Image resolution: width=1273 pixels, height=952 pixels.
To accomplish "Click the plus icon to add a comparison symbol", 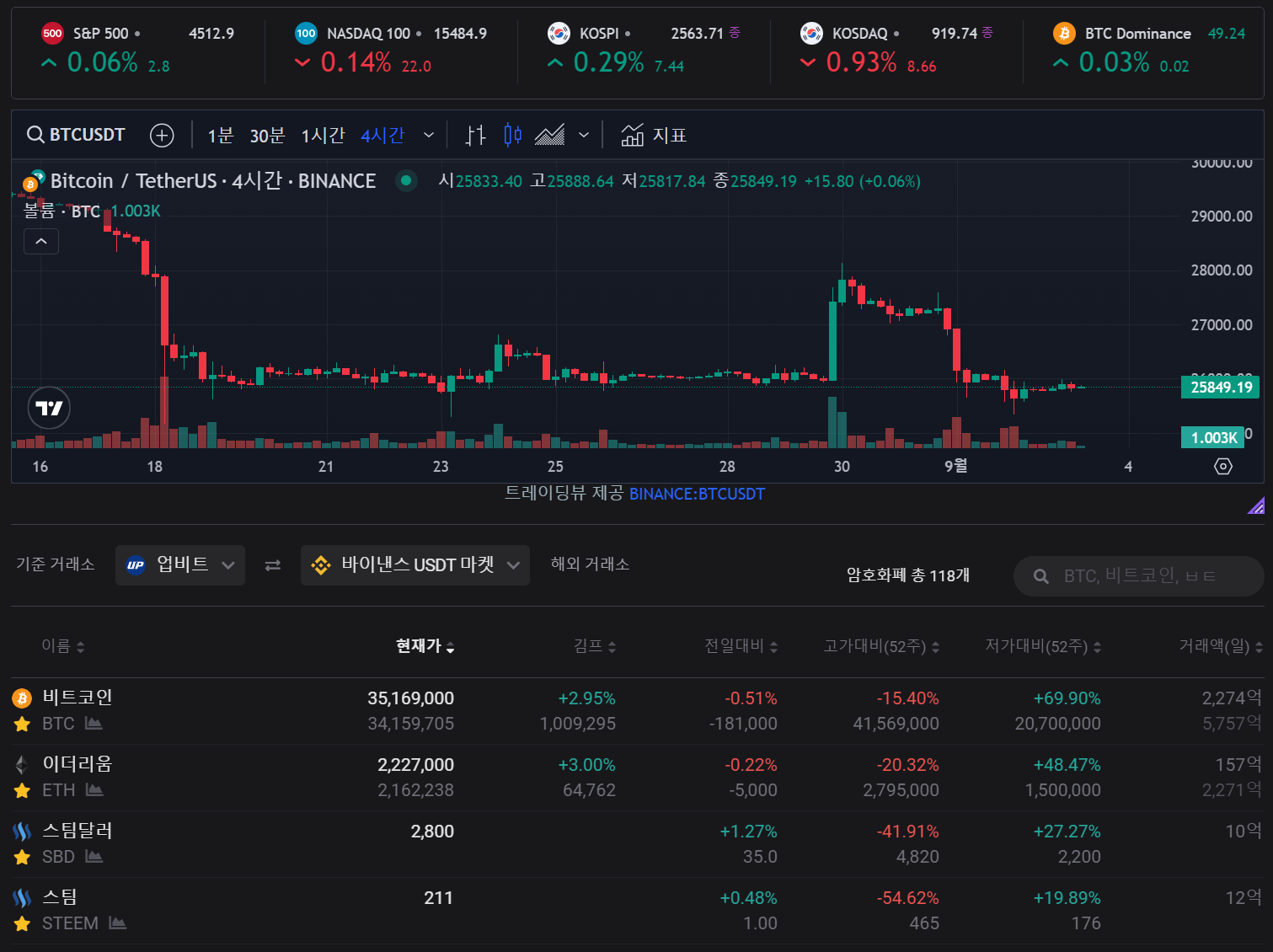I will pyautogui.click(x=162, y=135).
